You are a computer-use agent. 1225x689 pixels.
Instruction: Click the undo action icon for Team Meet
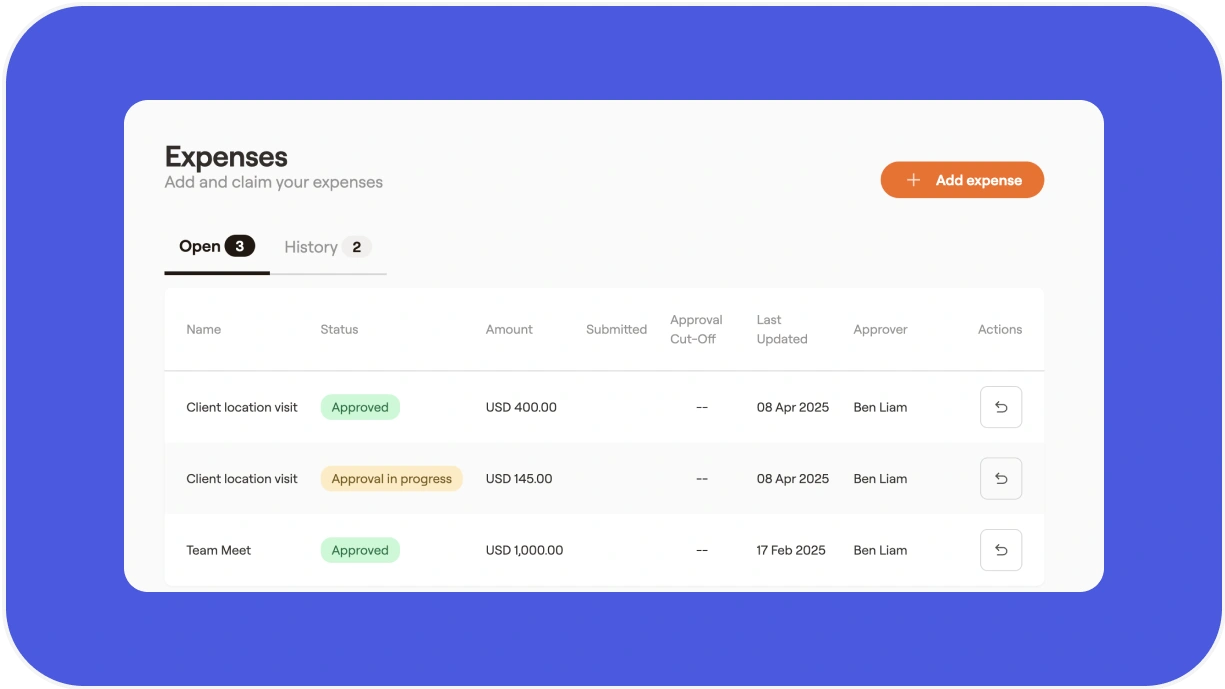point(1001,550)
